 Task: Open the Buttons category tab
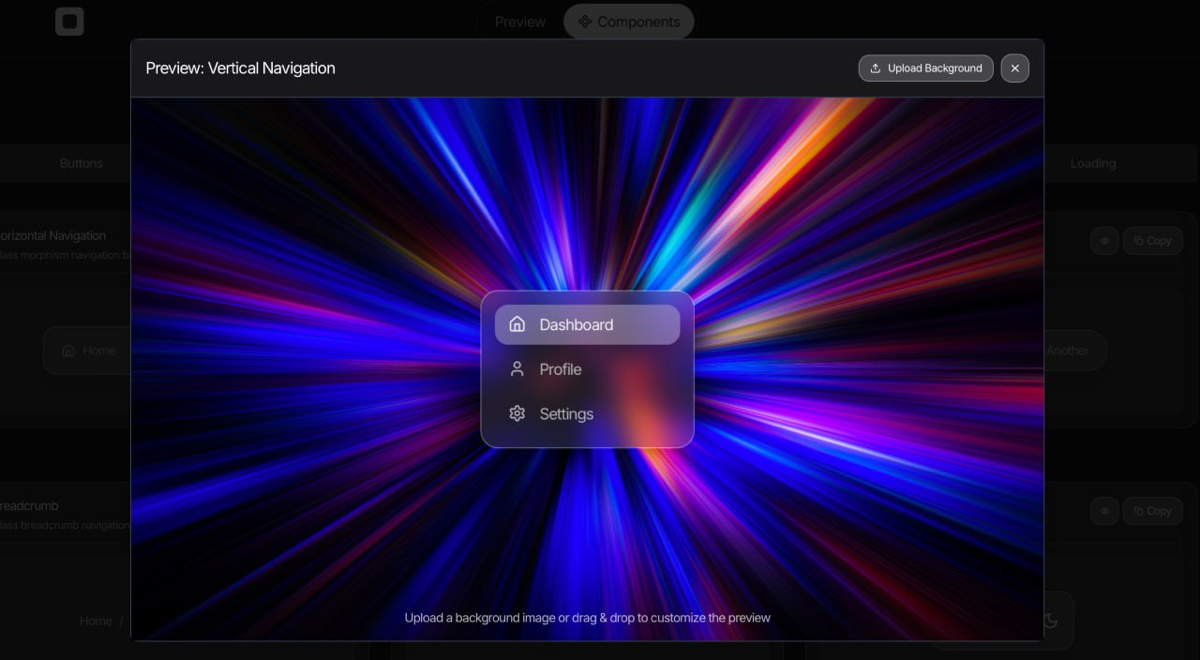(x=81, y=163)
